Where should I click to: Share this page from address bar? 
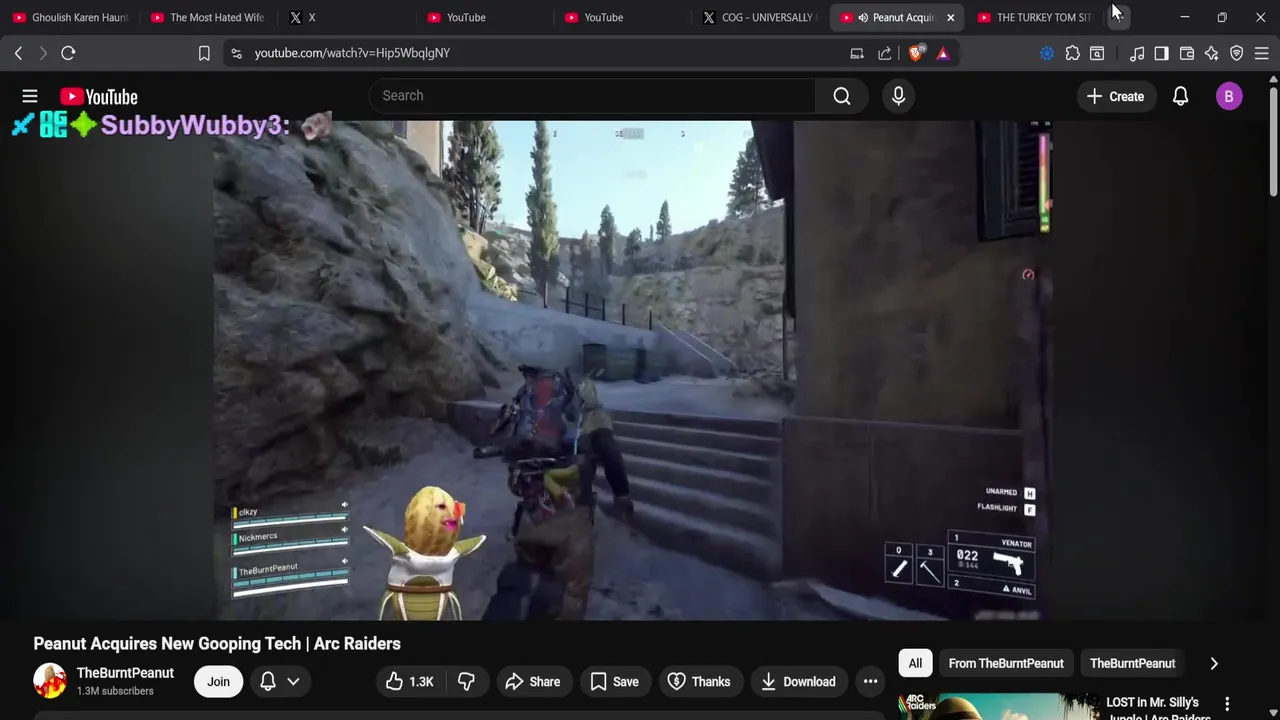(885, 53)
